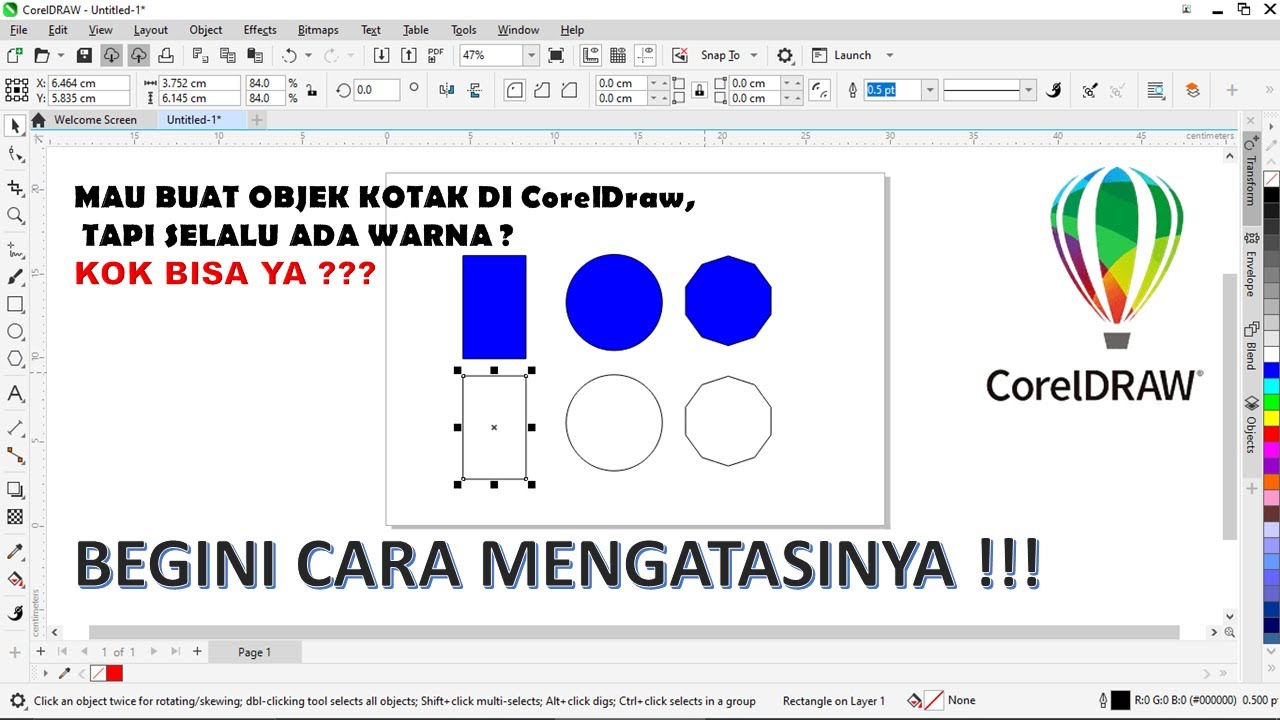1280x720 pixels.
Task: Select the Connector tool
Action: (15, 455)
